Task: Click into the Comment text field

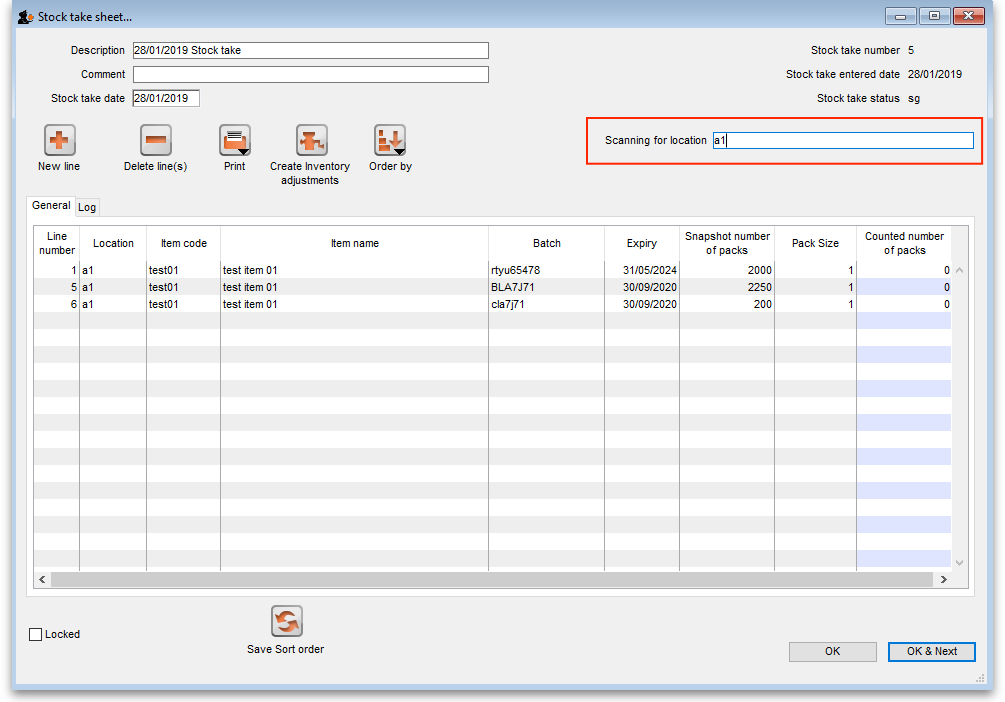Action: [310, 75]
